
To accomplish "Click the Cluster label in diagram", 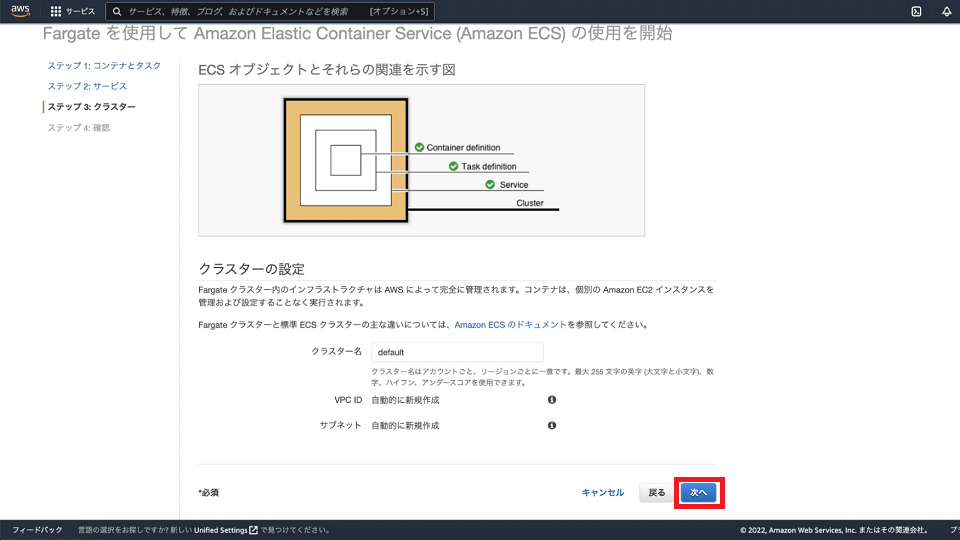I will pos(530,203).
